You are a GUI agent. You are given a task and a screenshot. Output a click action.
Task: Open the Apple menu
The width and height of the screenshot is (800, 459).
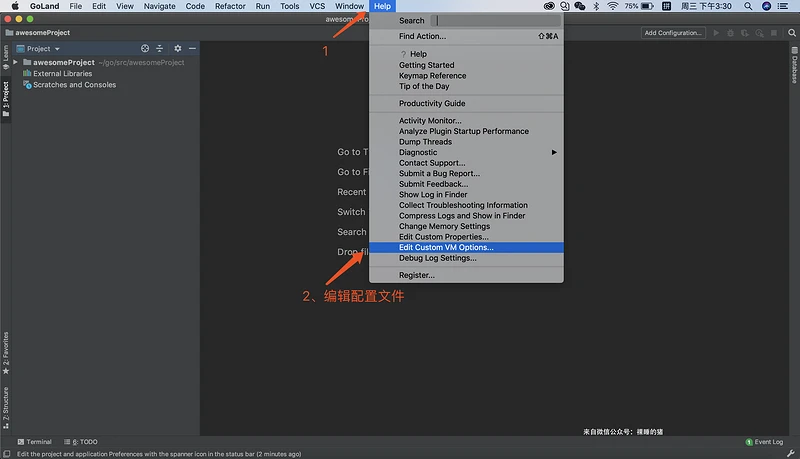coord(15,6)
